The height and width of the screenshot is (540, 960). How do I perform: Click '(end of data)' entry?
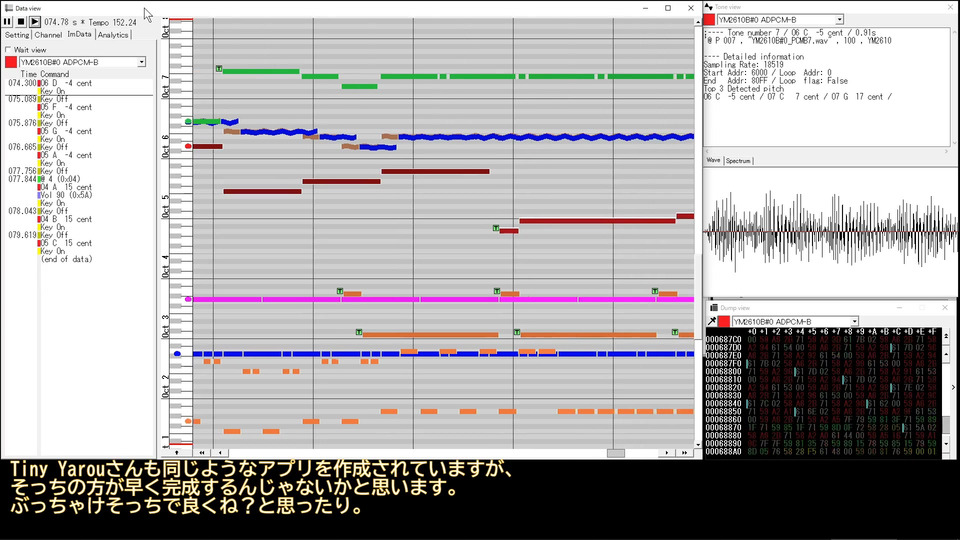tap(67, 260)
